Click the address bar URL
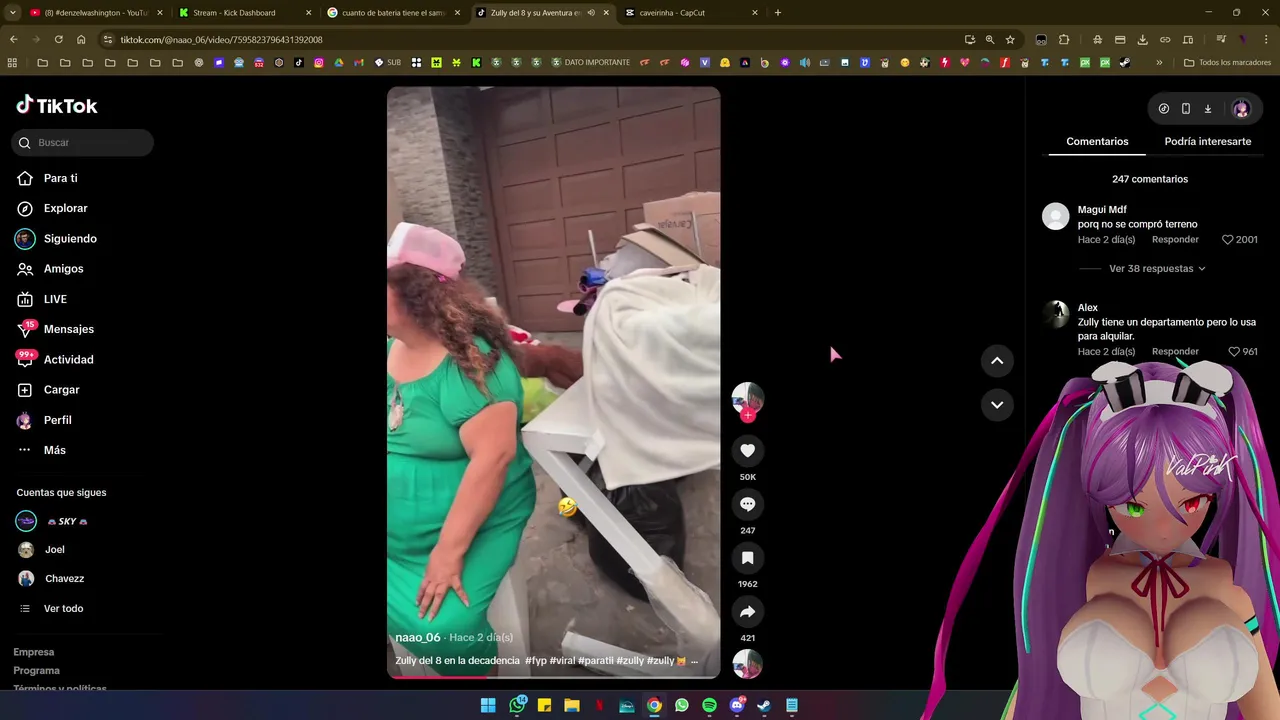This screenshot has width=1280, height=720. 221,40
